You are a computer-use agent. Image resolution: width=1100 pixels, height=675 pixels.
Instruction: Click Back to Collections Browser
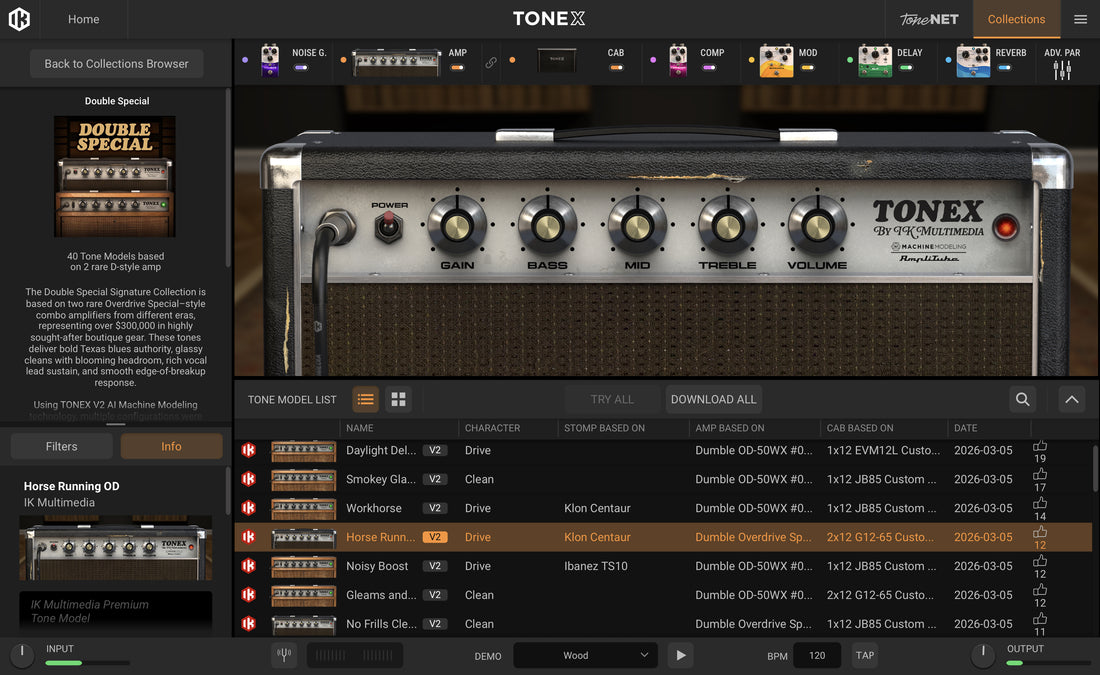[x=116, y=64]
